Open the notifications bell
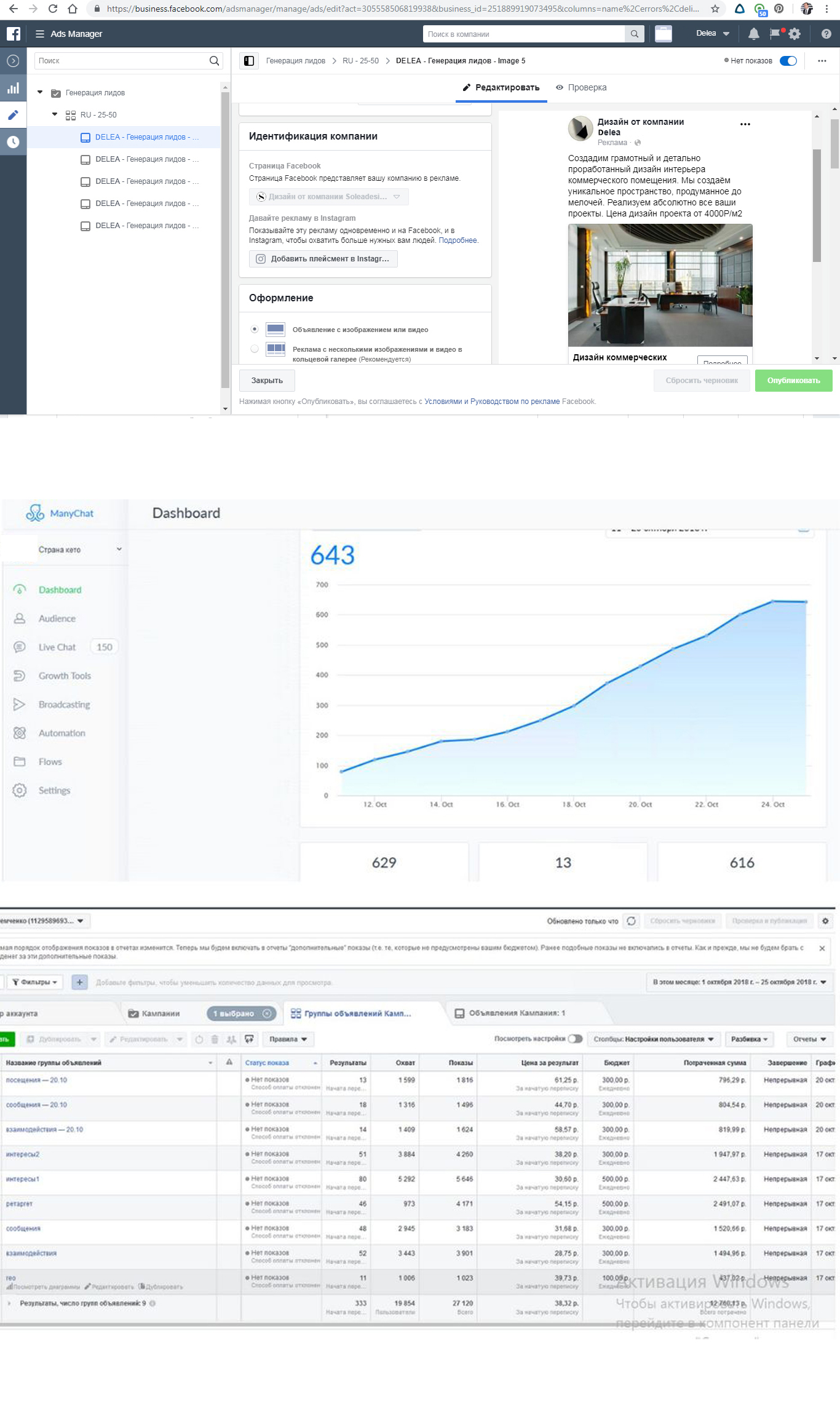The image size is (840, 1418). pos(753,34)
